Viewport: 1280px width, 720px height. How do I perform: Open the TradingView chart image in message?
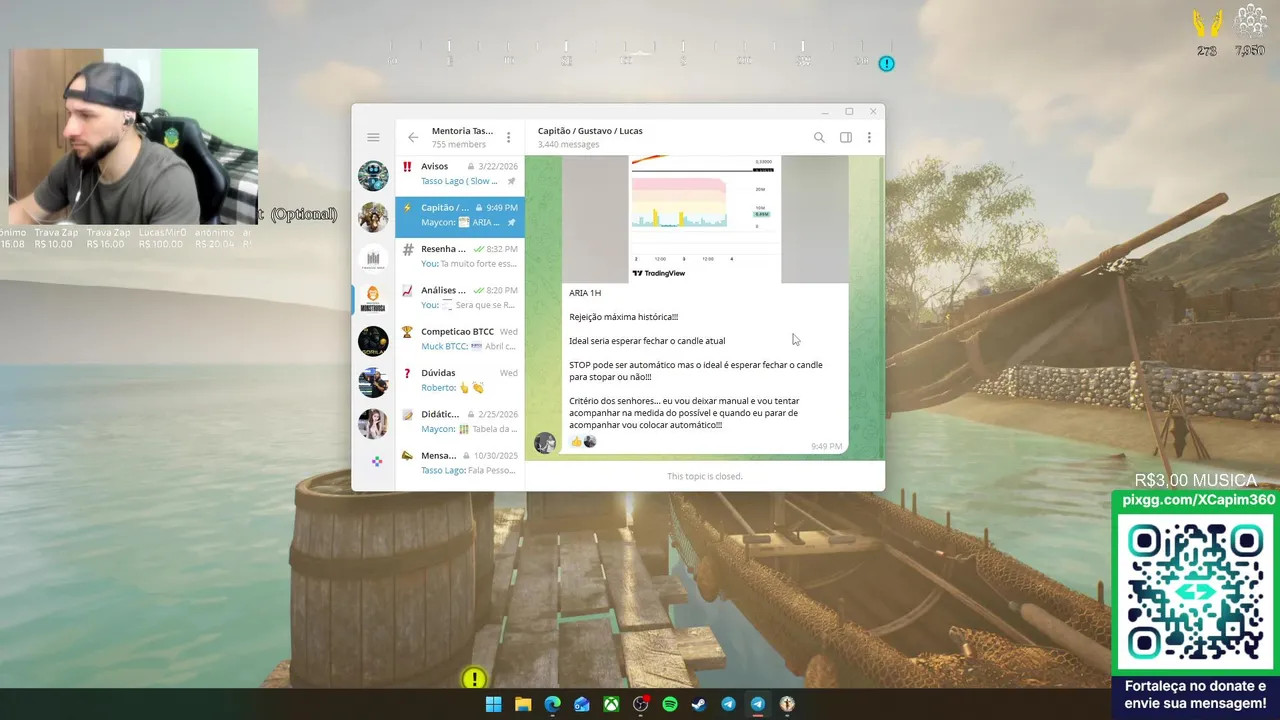pyautogui.click(x=705, y=219)
